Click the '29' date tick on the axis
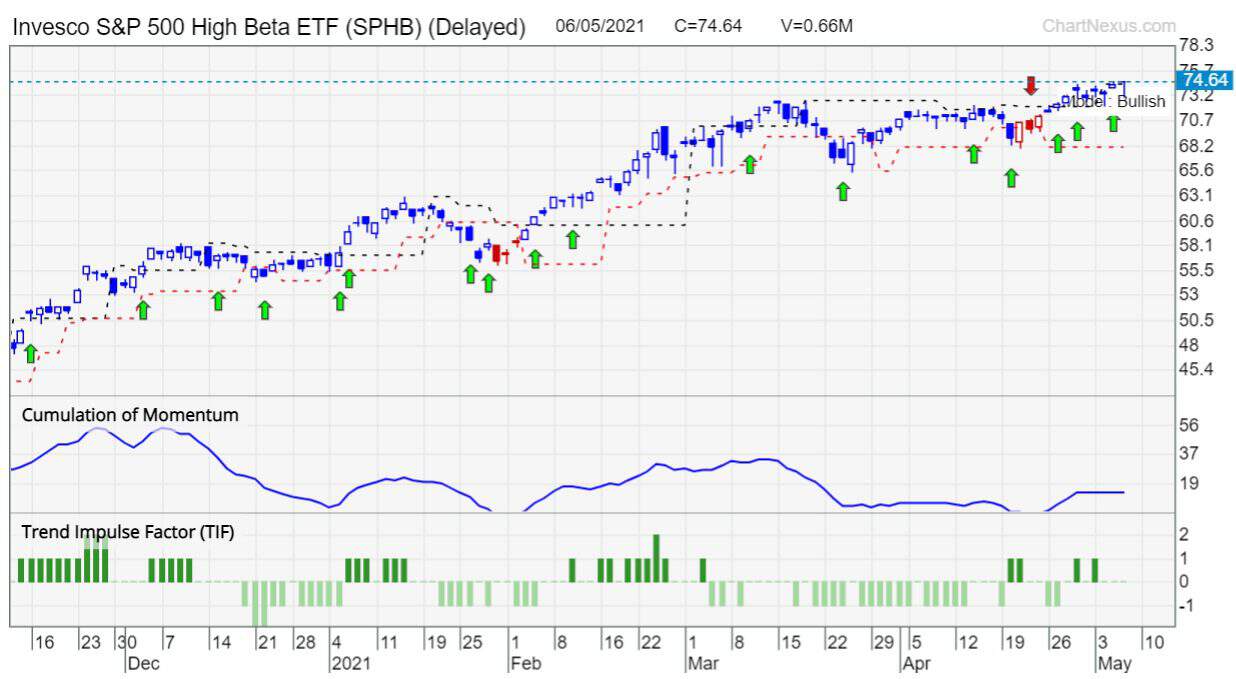Viewport: 1236px width, 679px height. (x=883, y=642)
